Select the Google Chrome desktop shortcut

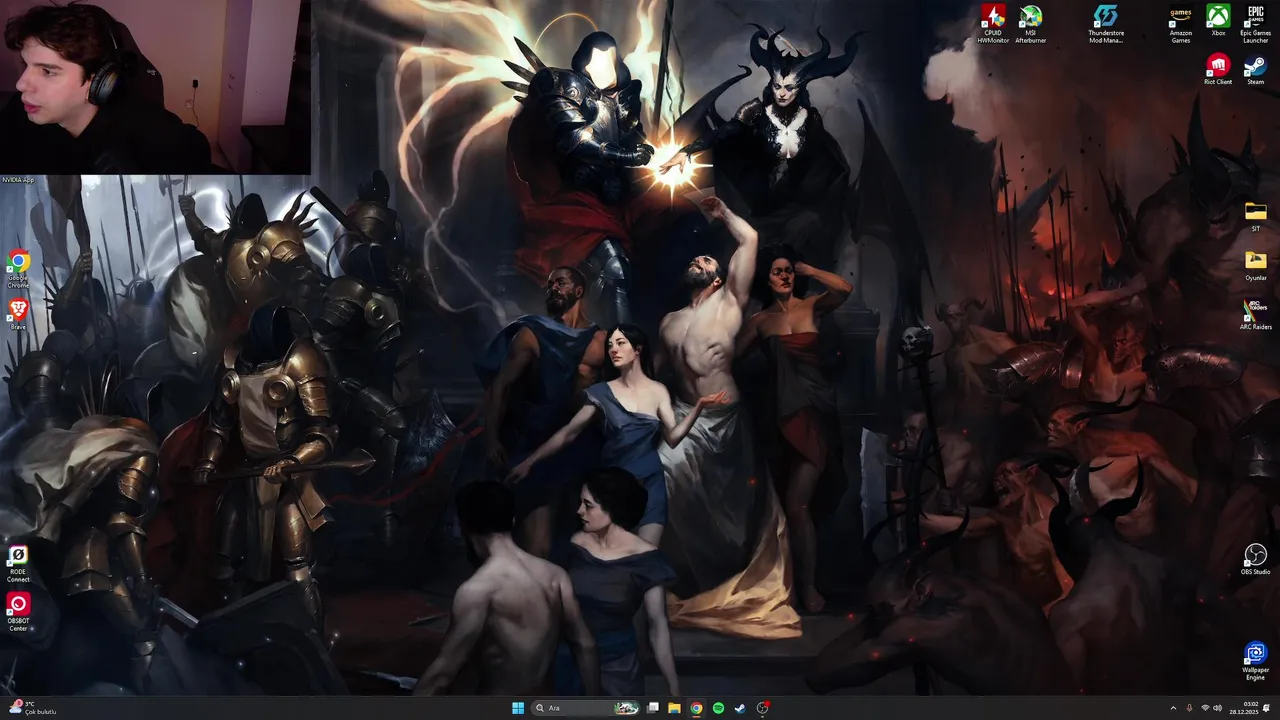pos(18,269)
